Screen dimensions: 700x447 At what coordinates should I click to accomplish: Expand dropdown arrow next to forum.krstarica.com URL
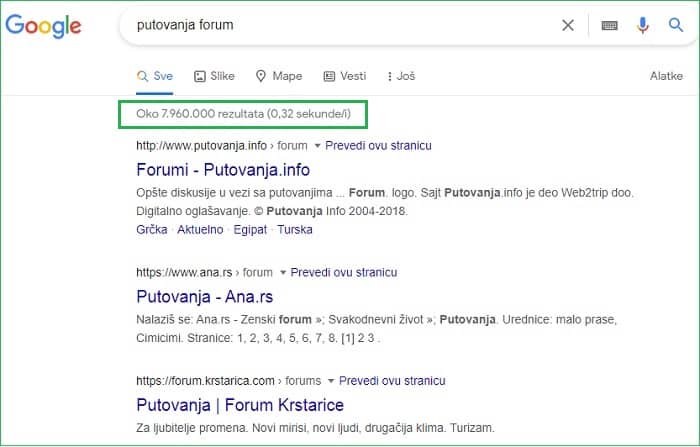331,381
